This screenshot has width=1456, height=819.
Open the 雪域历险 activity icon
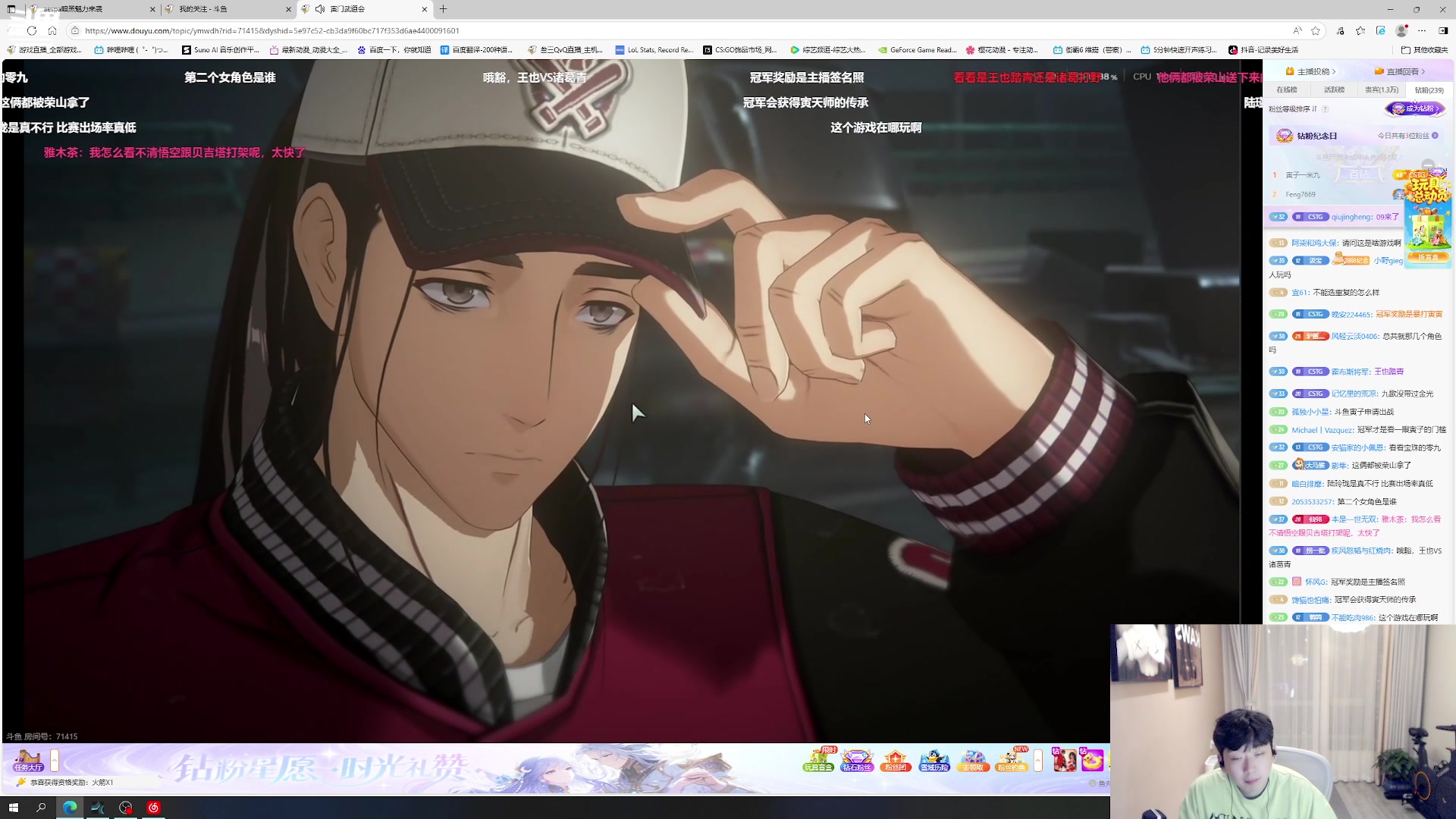click(x=934, y=760)
